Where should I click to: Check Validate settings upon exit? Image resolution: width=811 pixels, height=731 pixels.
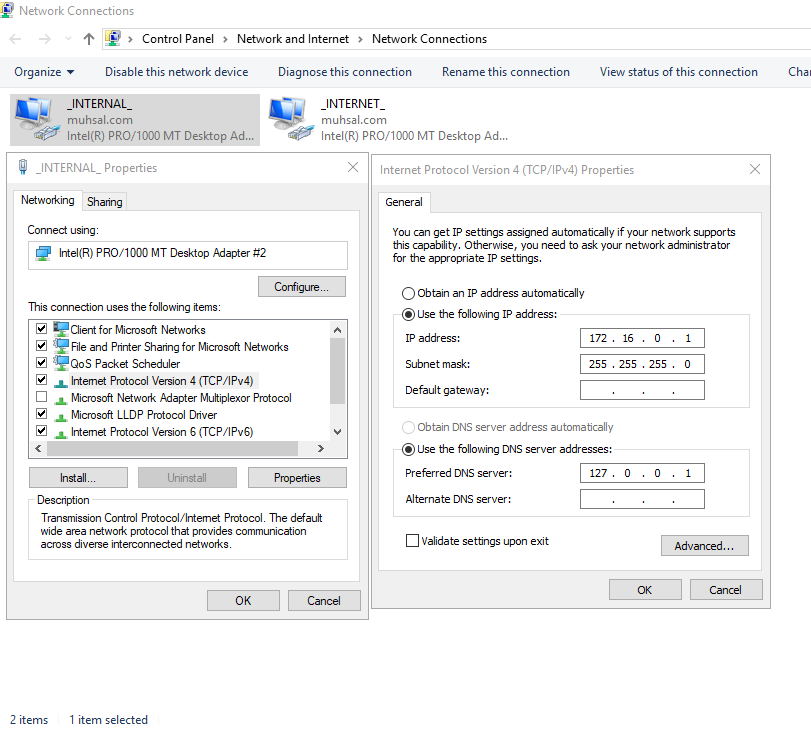pyautogui.click(x=412, y=541)
